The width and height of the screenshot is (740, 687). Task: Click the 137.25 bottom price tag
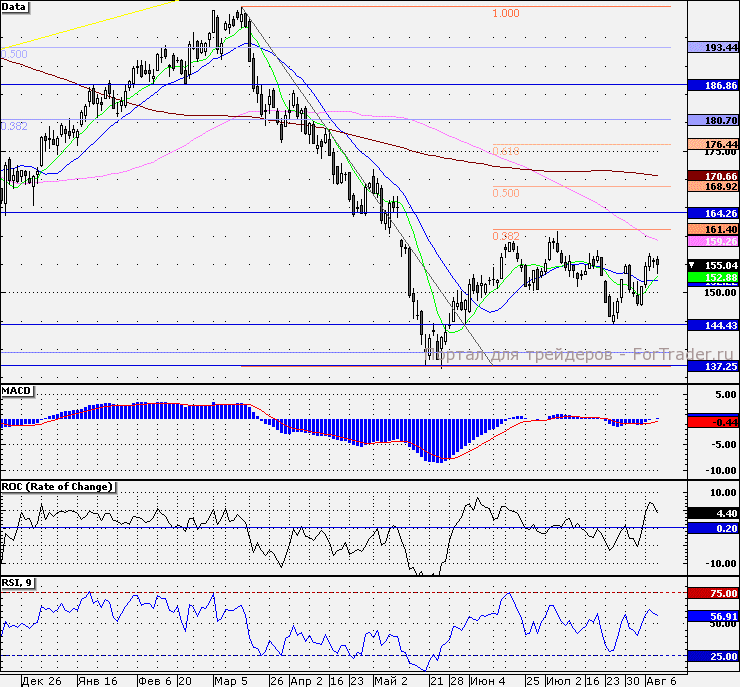click(713, 367)
